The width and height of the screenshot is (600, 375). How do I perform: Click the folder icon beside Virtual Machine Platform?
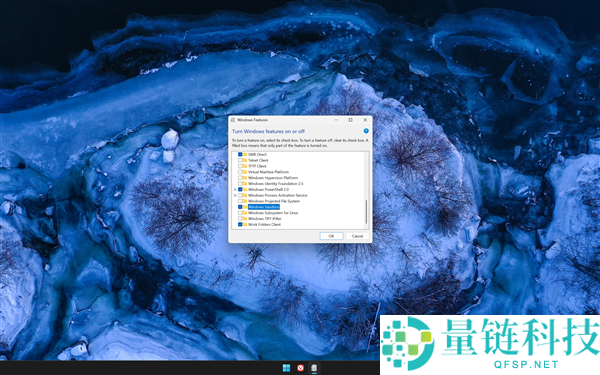click(245, 172)
